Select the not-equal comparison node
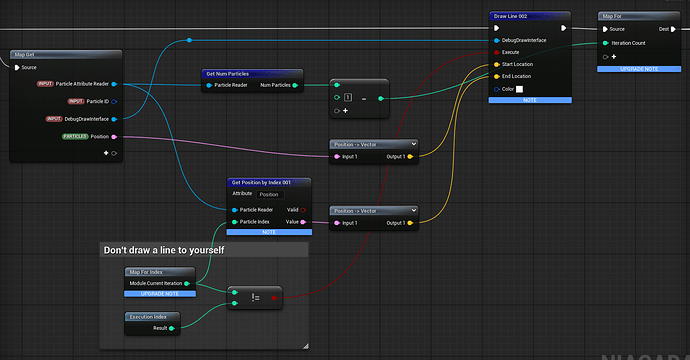This screenshot has width=690, height=360. [x=255, y=298]
